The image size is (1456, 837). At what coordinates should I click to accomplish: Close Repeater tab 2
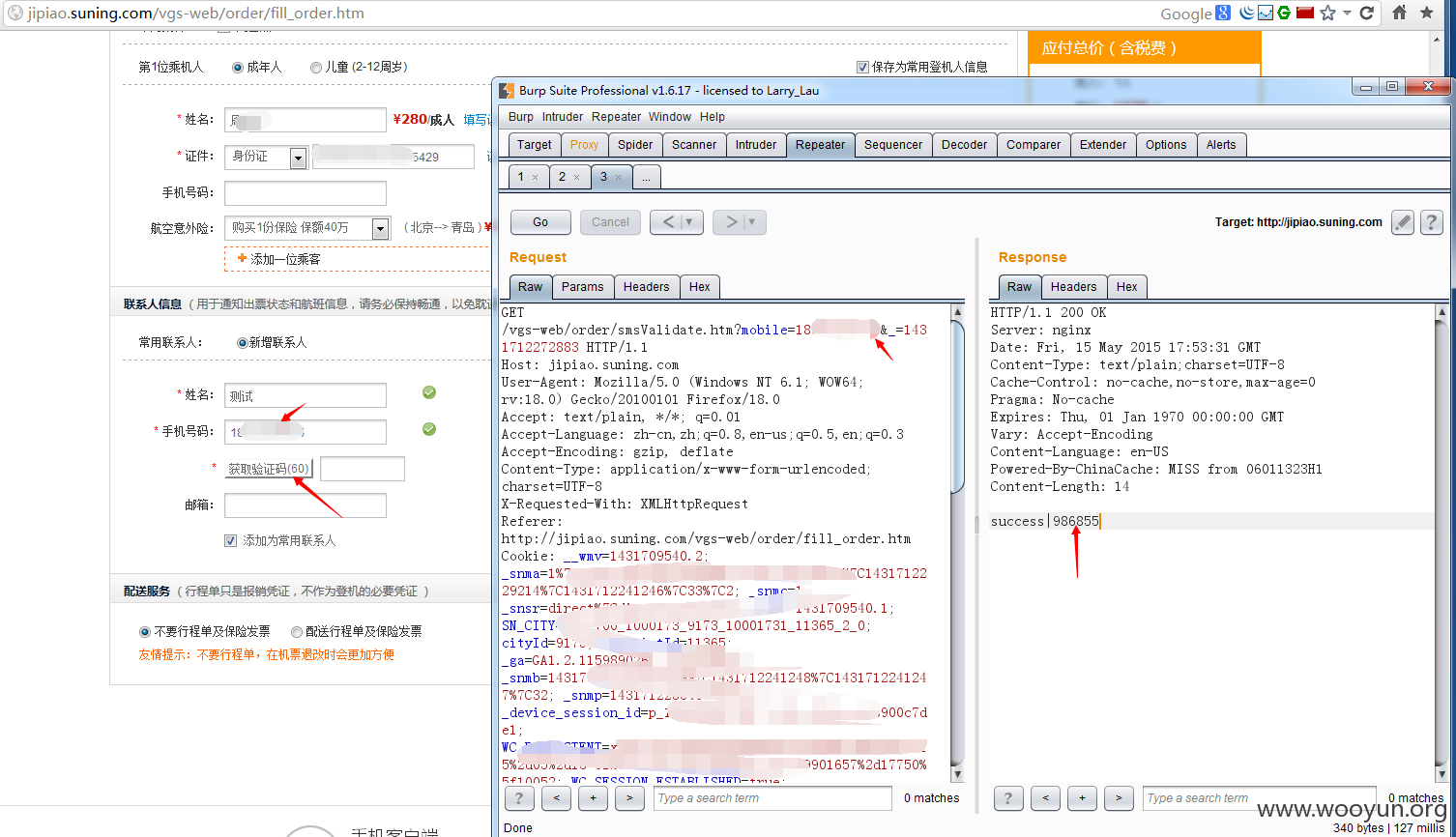(x=576, y=177)
